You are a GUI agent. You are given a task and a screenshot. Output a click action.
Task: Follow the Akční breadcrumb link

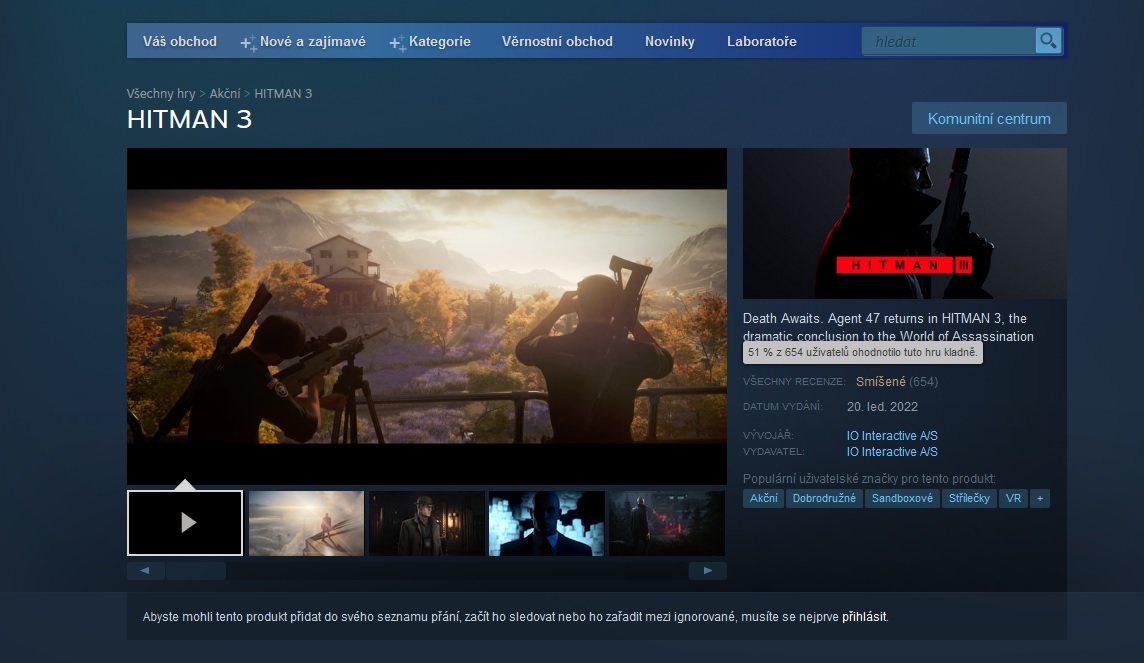225,93
